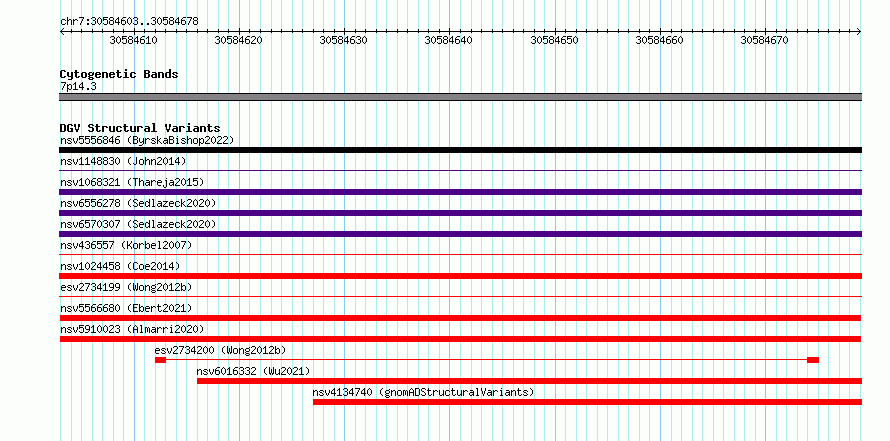Click ruler position 30584620
The width and height of the screenshot is (890, 441).
pyautogui.click(x=238, y=40)
